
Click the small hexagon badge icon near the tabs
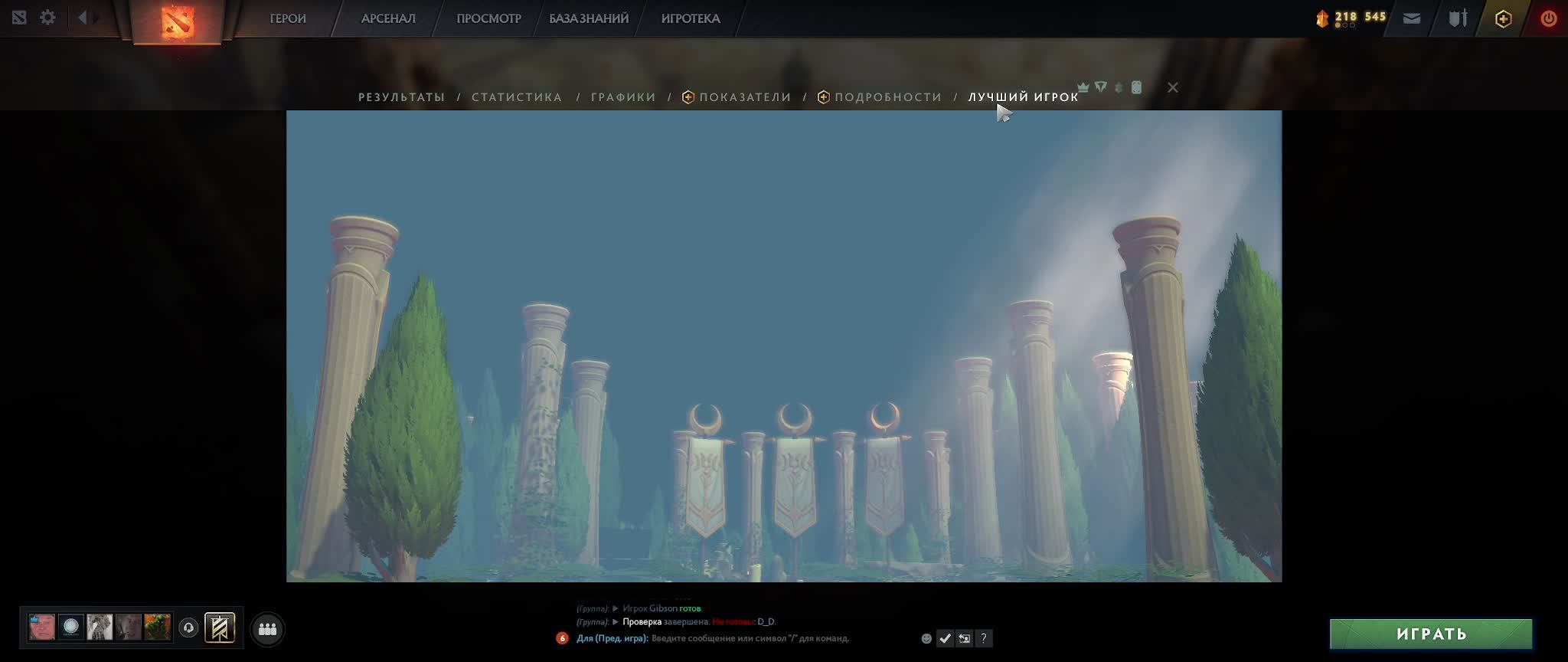[x=1119, y=87]
